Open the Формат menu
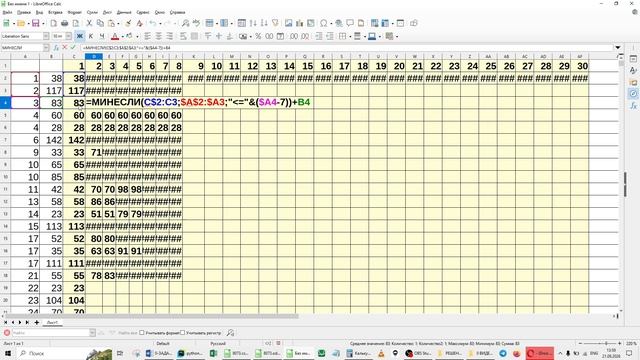Screen dimensions: 640x360 click(75, 13)
